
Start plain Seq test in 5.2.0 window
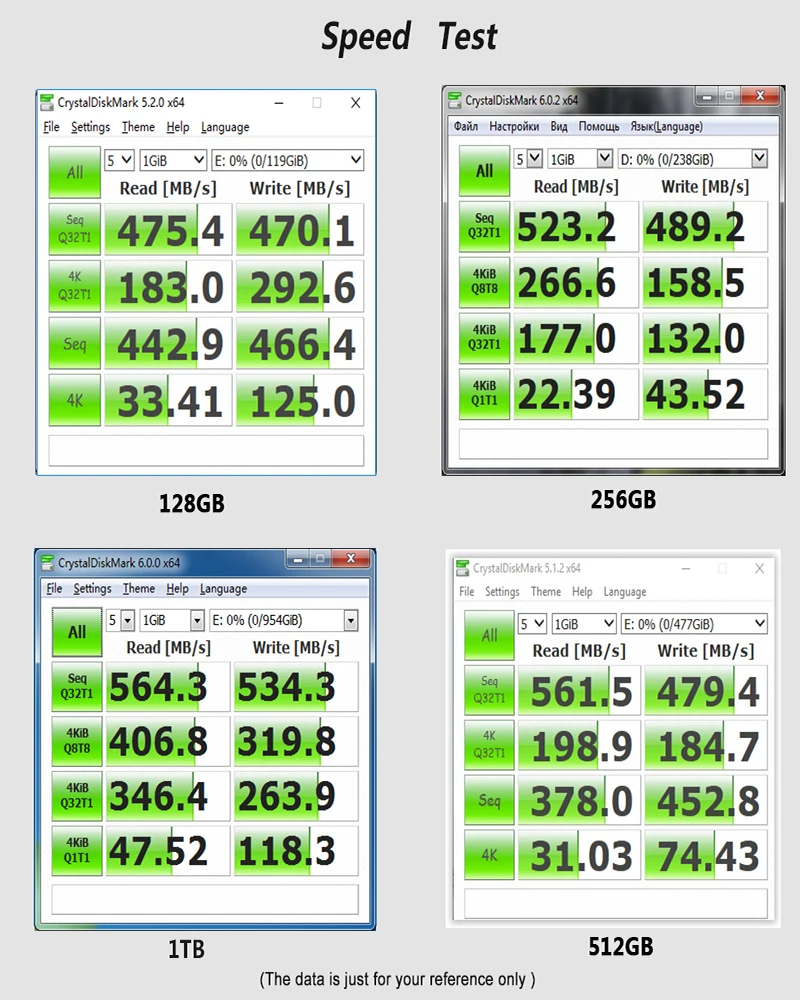75,344
